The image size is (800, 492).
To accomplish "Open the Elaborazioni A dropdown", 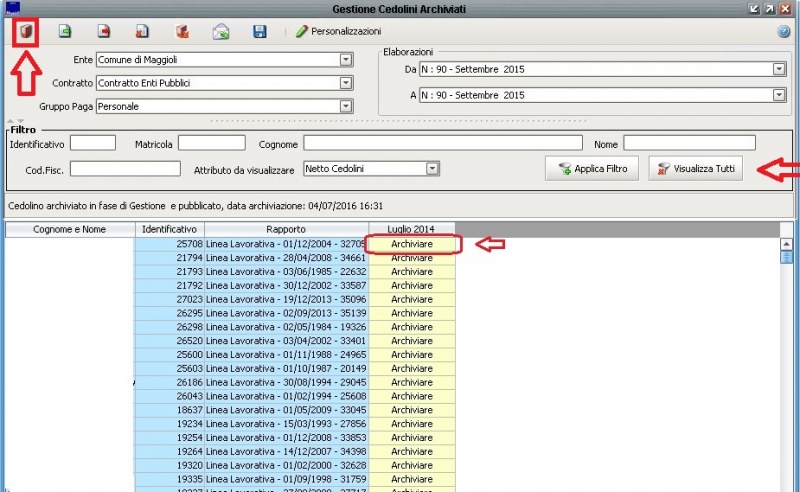I will (x=779, y=95).
